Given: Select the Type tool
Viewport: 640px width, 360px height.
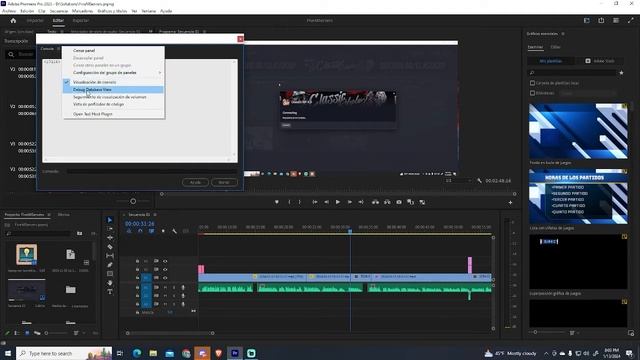Looking at the screenshot, I should pos(110,291).
